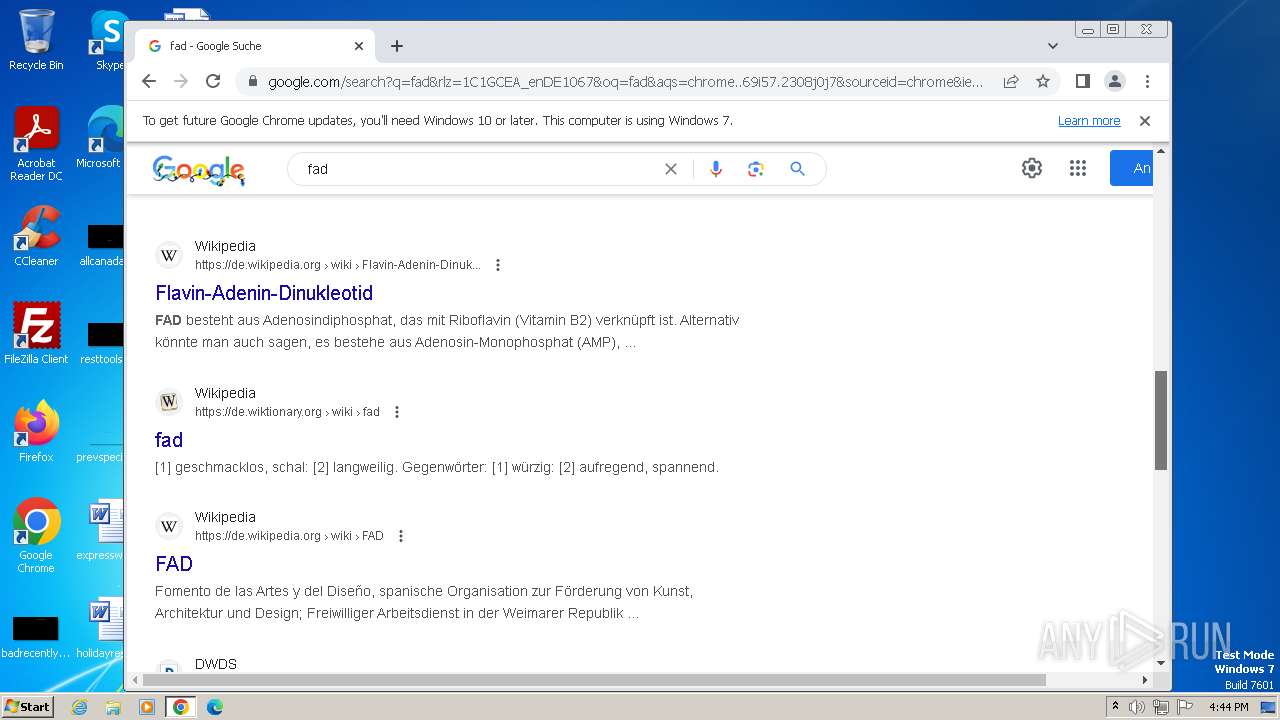Open Microsoft Edge from the taskbar
The width and height of the screenshot is (1280, 720).
(214, 707)
